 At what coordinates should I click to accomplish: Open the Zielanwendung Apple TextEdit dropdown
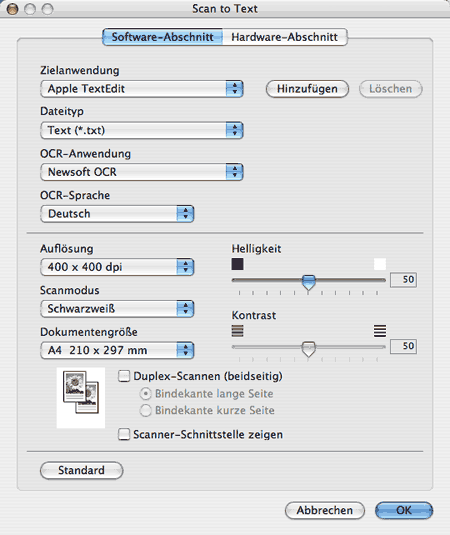pyautogui.click(x=142, y=89)
